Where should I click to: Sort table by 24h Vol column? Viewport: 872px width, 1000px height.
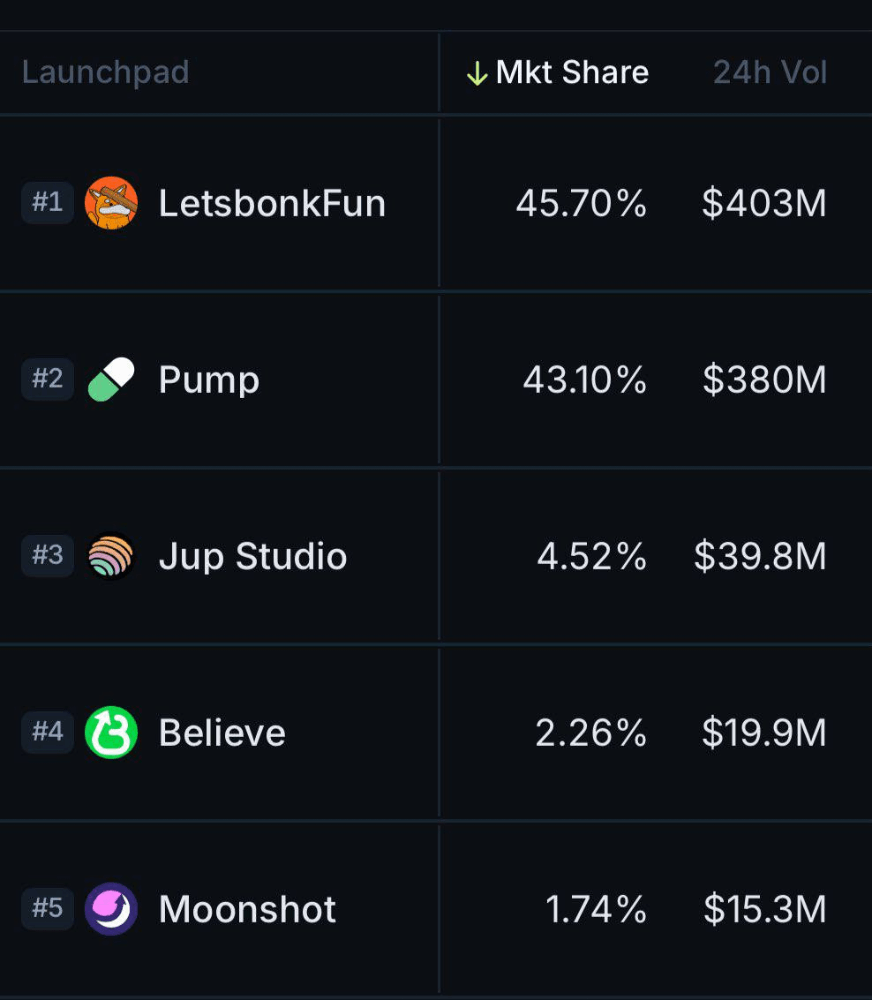click(770, 72)
